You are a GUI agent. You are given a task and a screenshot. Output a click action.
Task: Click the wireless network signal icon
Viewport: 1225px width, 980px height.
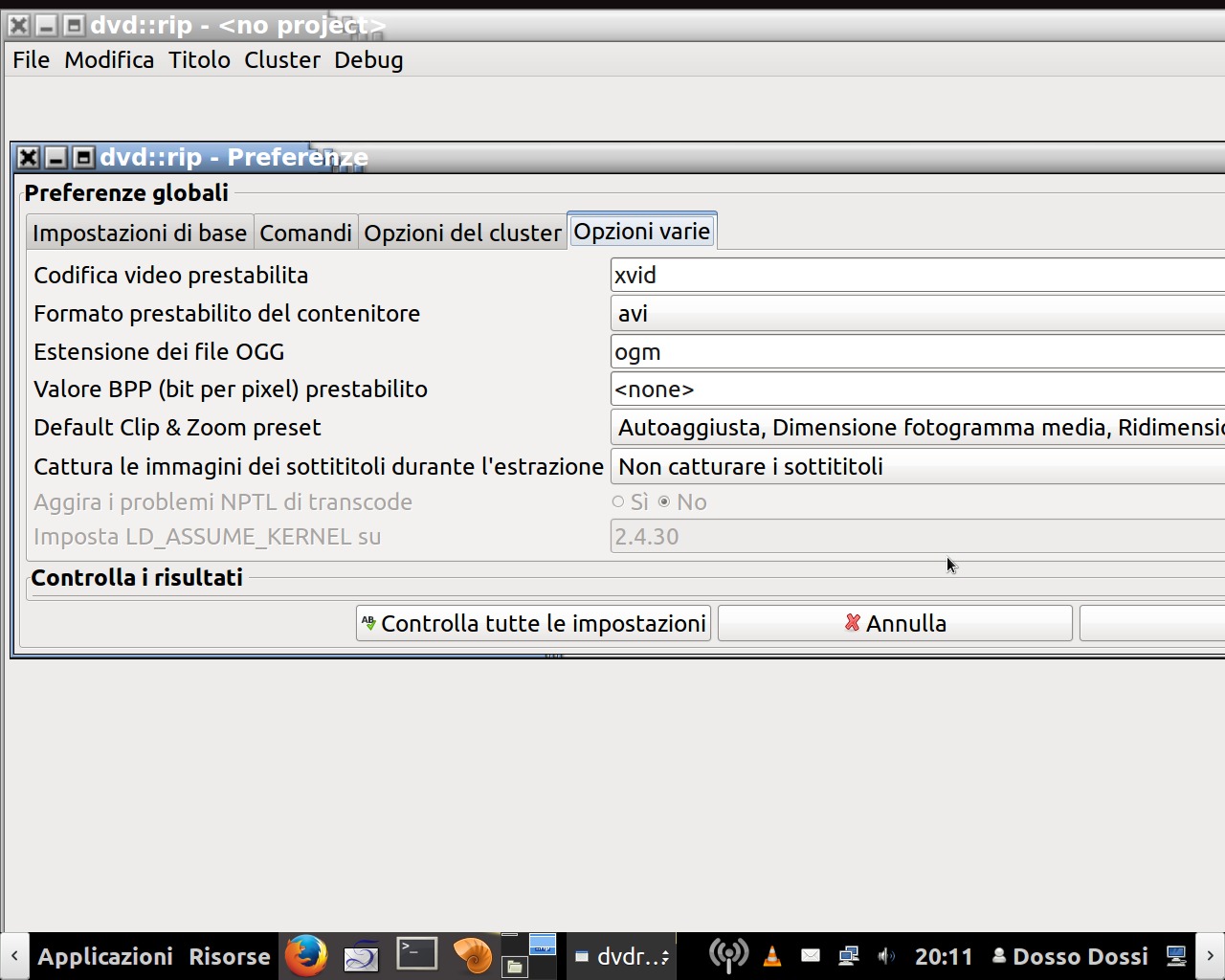728,955
